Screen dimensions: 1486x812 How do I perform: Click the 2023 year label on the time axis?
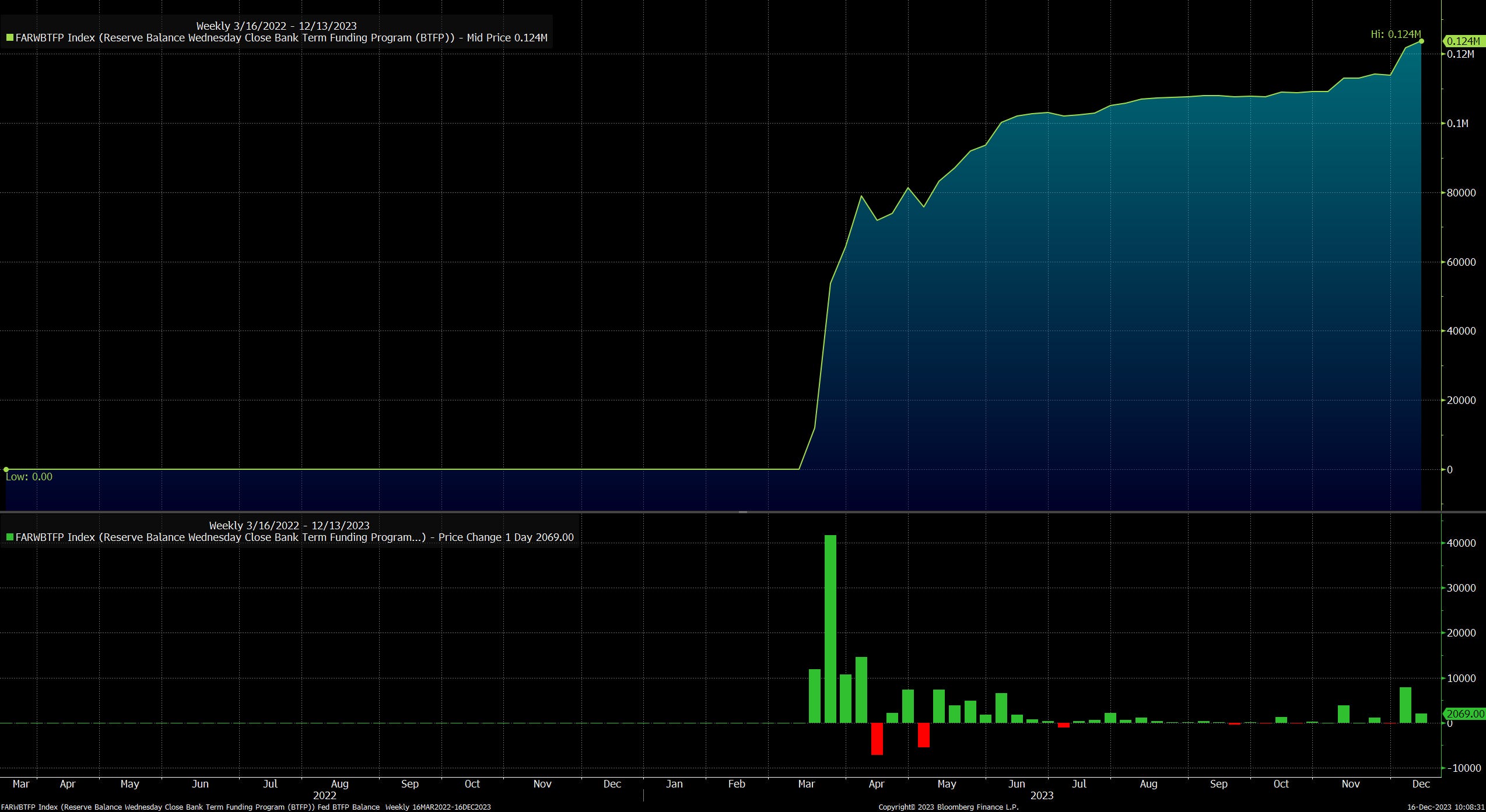tap(1042, 796)
